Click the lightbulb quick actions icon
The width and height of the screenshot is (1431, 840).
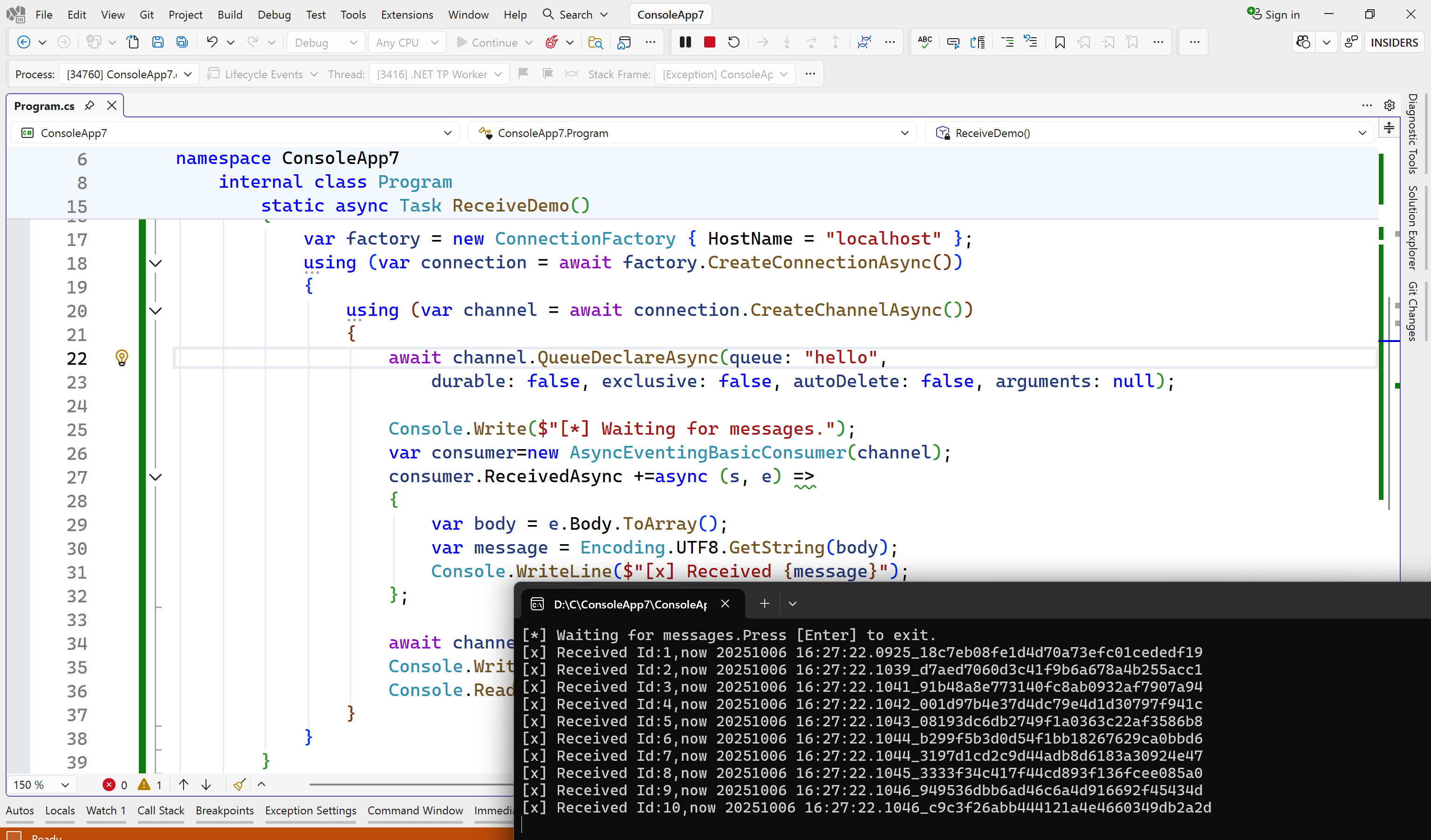coord(122,357)
